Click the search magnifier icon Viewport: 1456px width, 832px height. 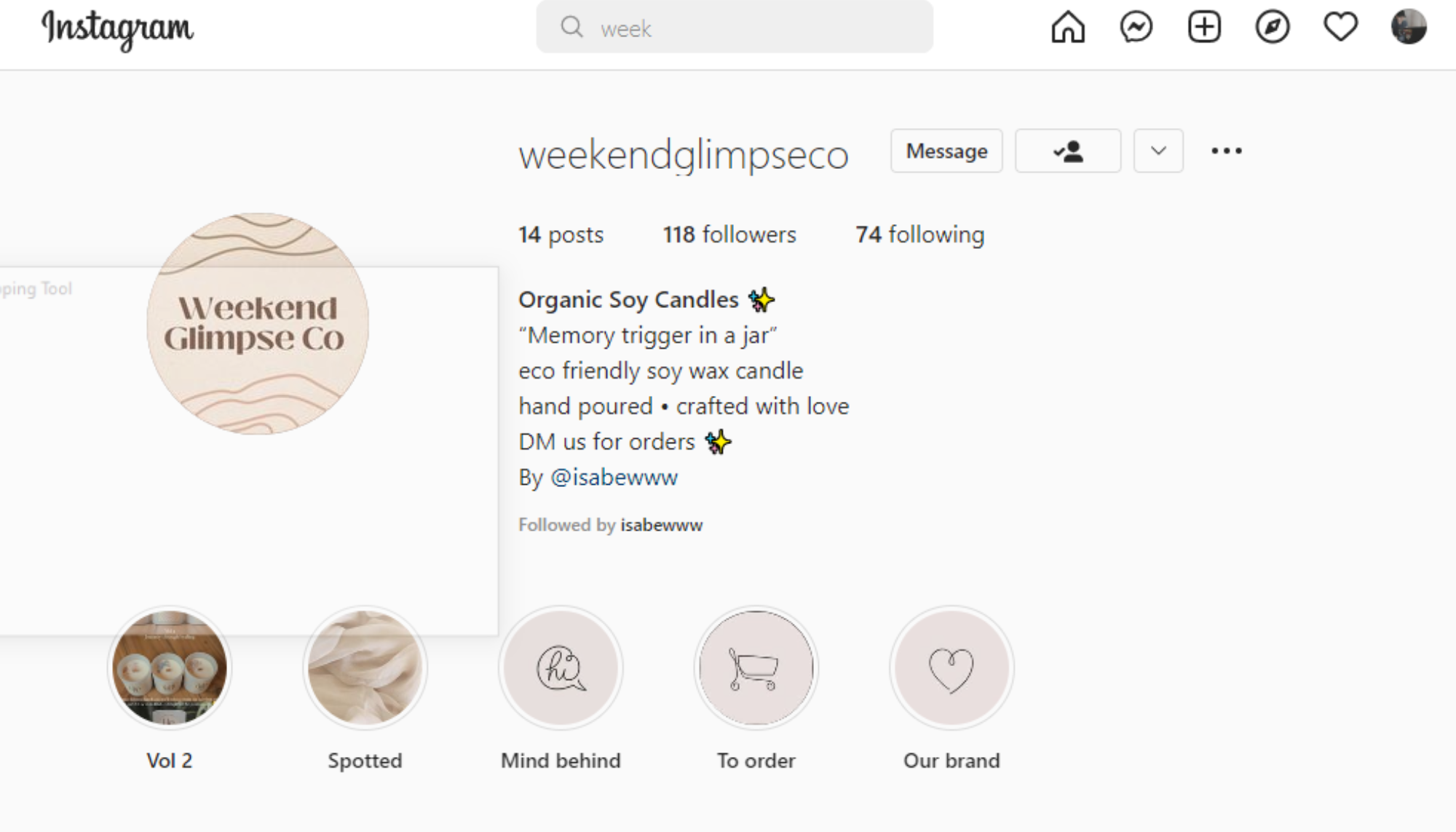571,28
